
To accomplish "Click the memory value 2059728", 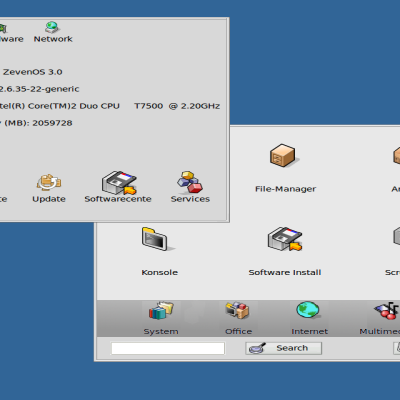I will [x=52, y=123].
